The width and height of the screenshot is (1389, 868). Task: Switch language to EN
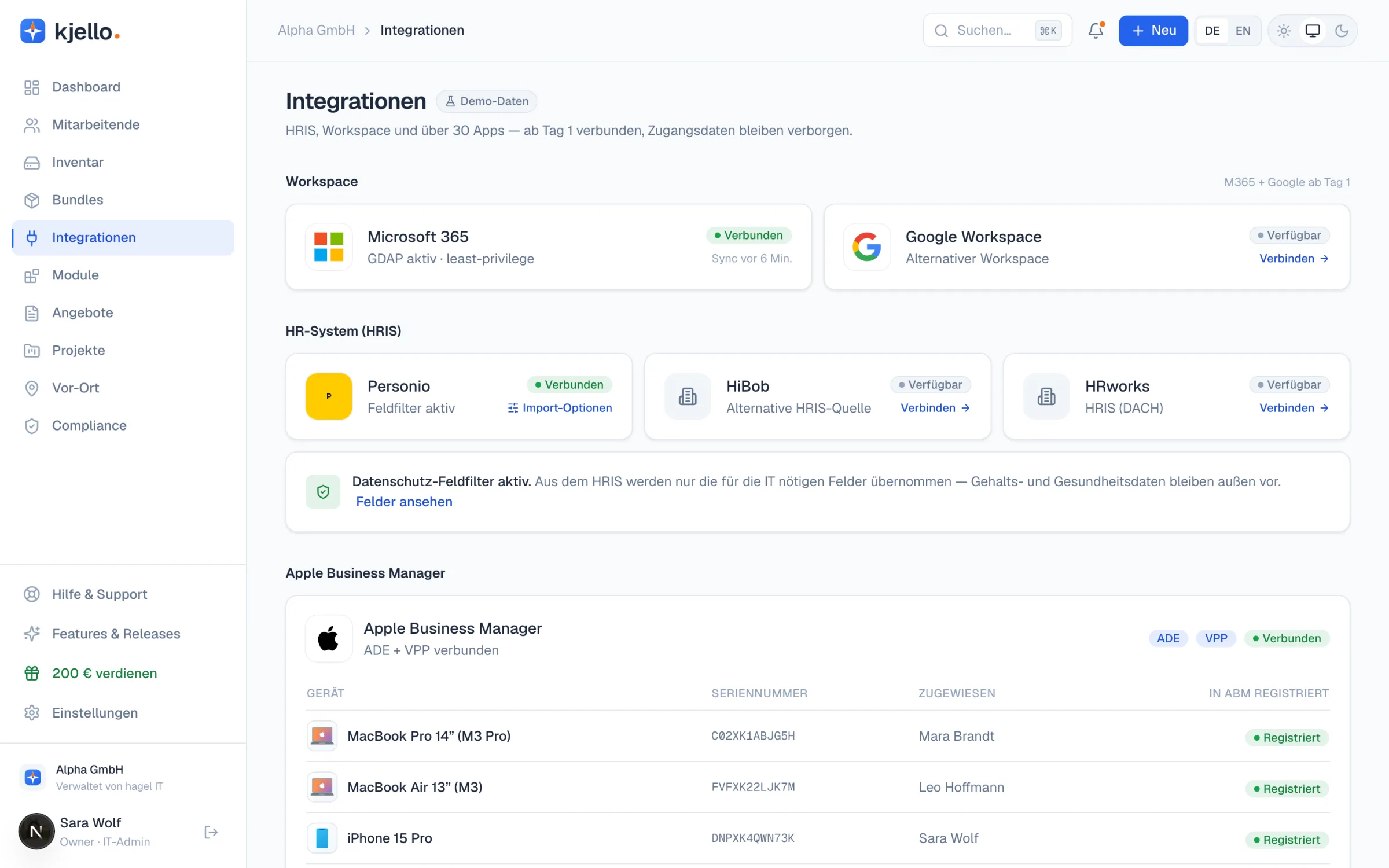pos(1243,31)
